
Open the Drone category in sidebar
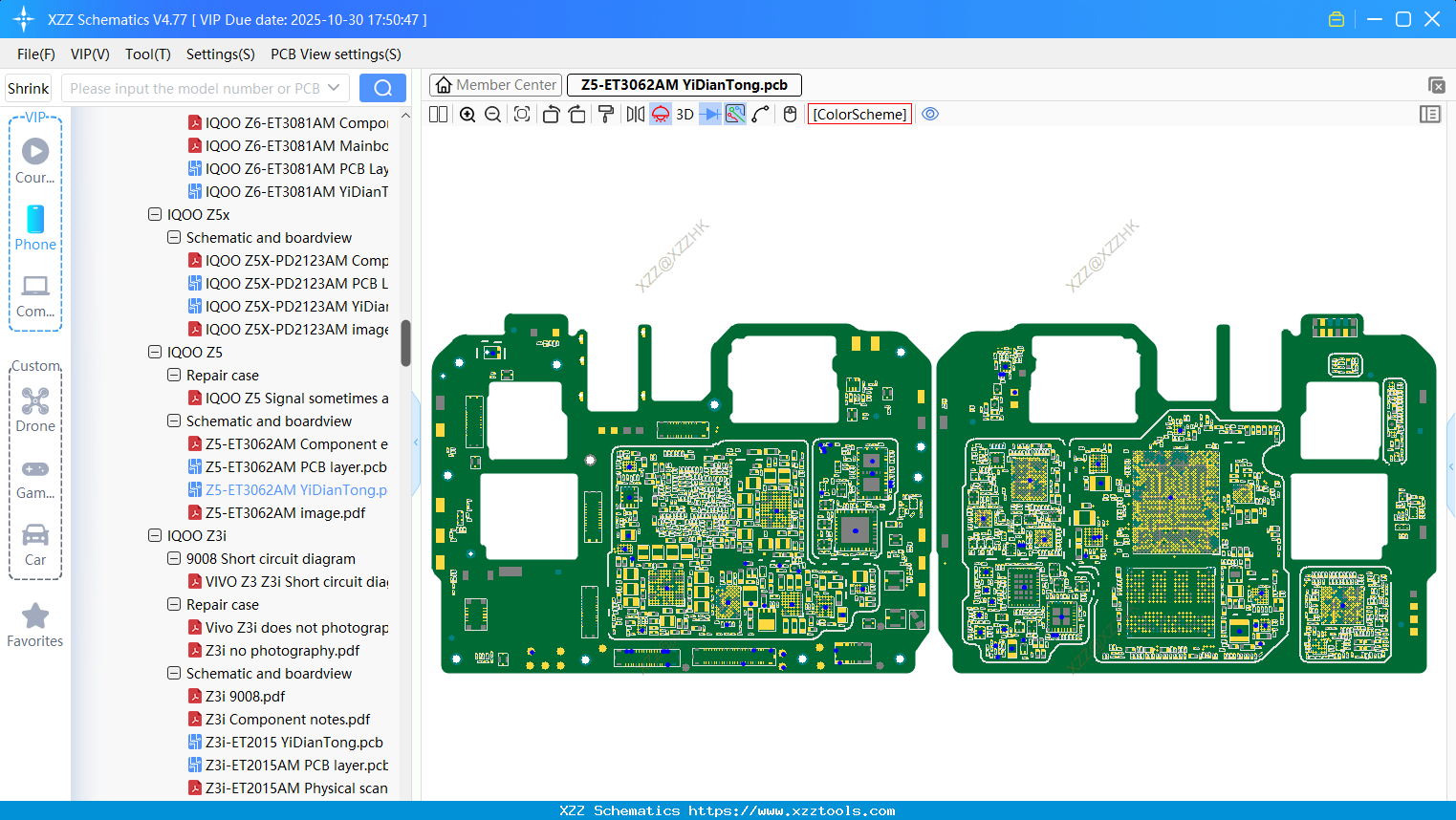pos(35,410)
